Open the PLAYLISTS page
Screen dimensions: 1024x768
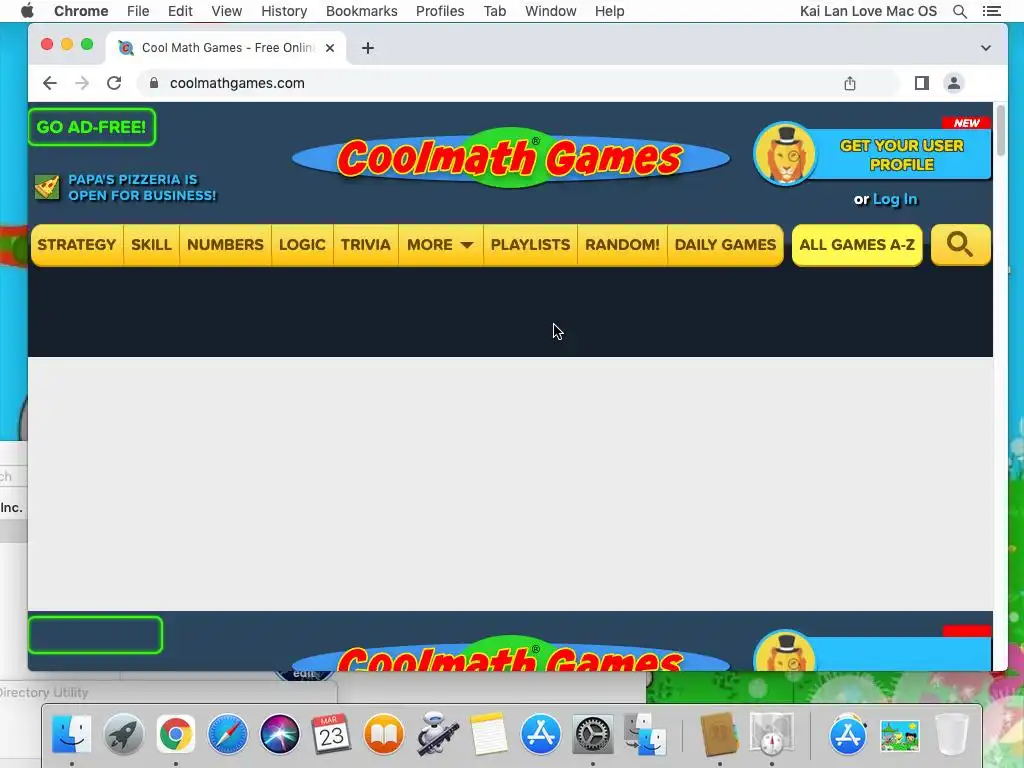tap(530, 245)
